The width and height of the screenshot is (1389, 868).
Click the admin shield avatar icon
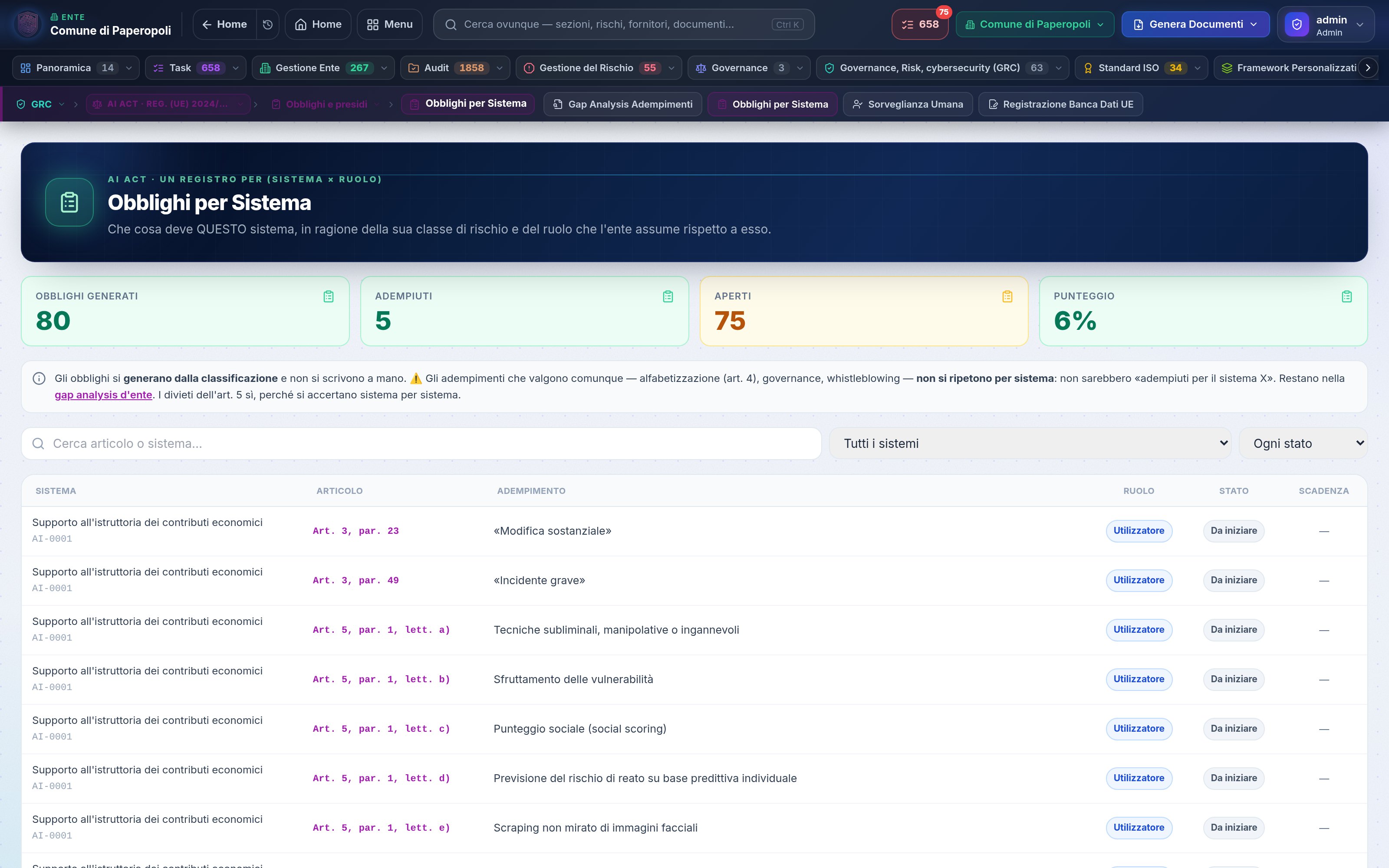pyautogui.click(x=1297, y=24)
